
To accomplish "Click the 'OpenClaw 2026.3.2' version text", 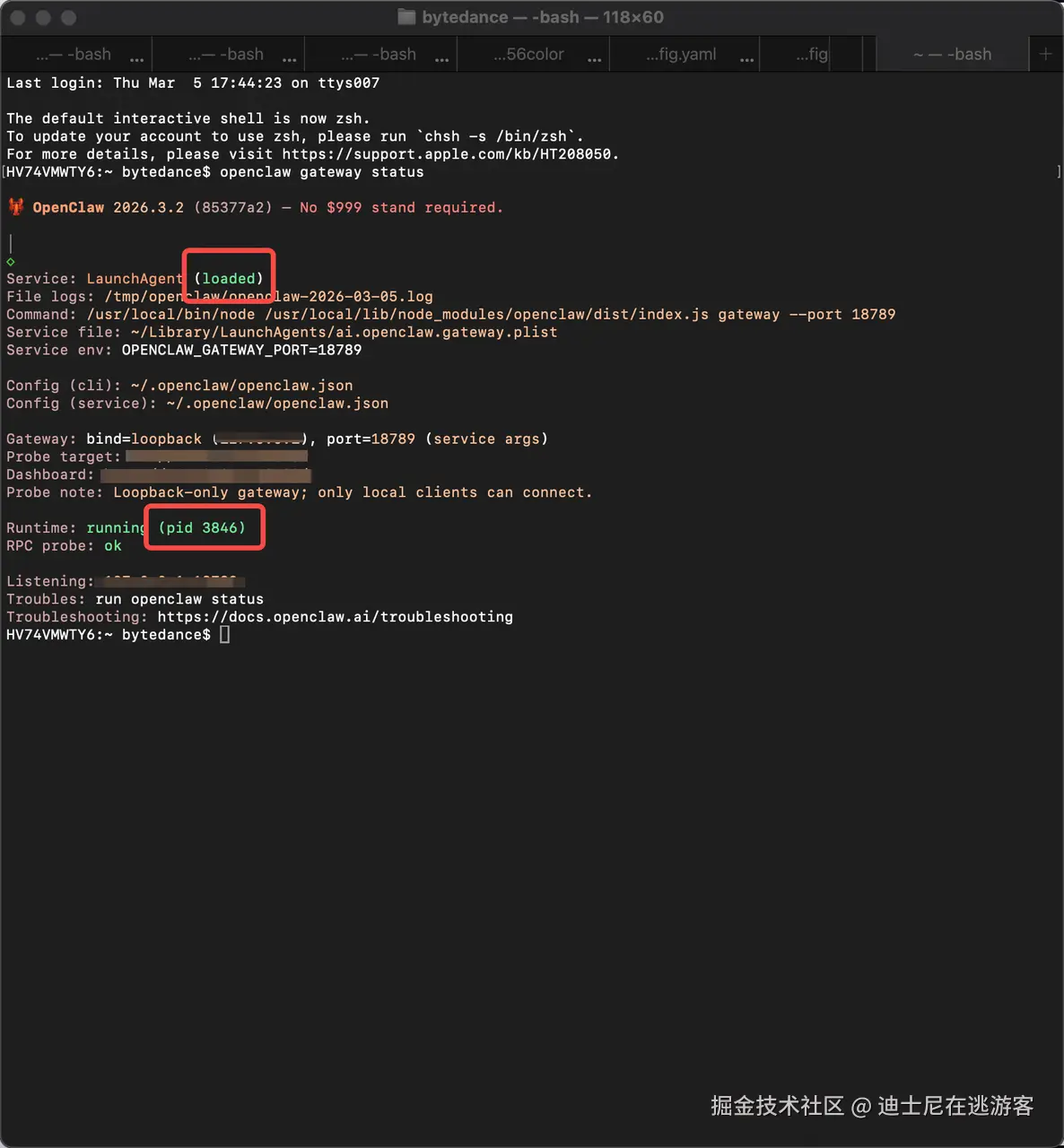I will tap(108, 207).
